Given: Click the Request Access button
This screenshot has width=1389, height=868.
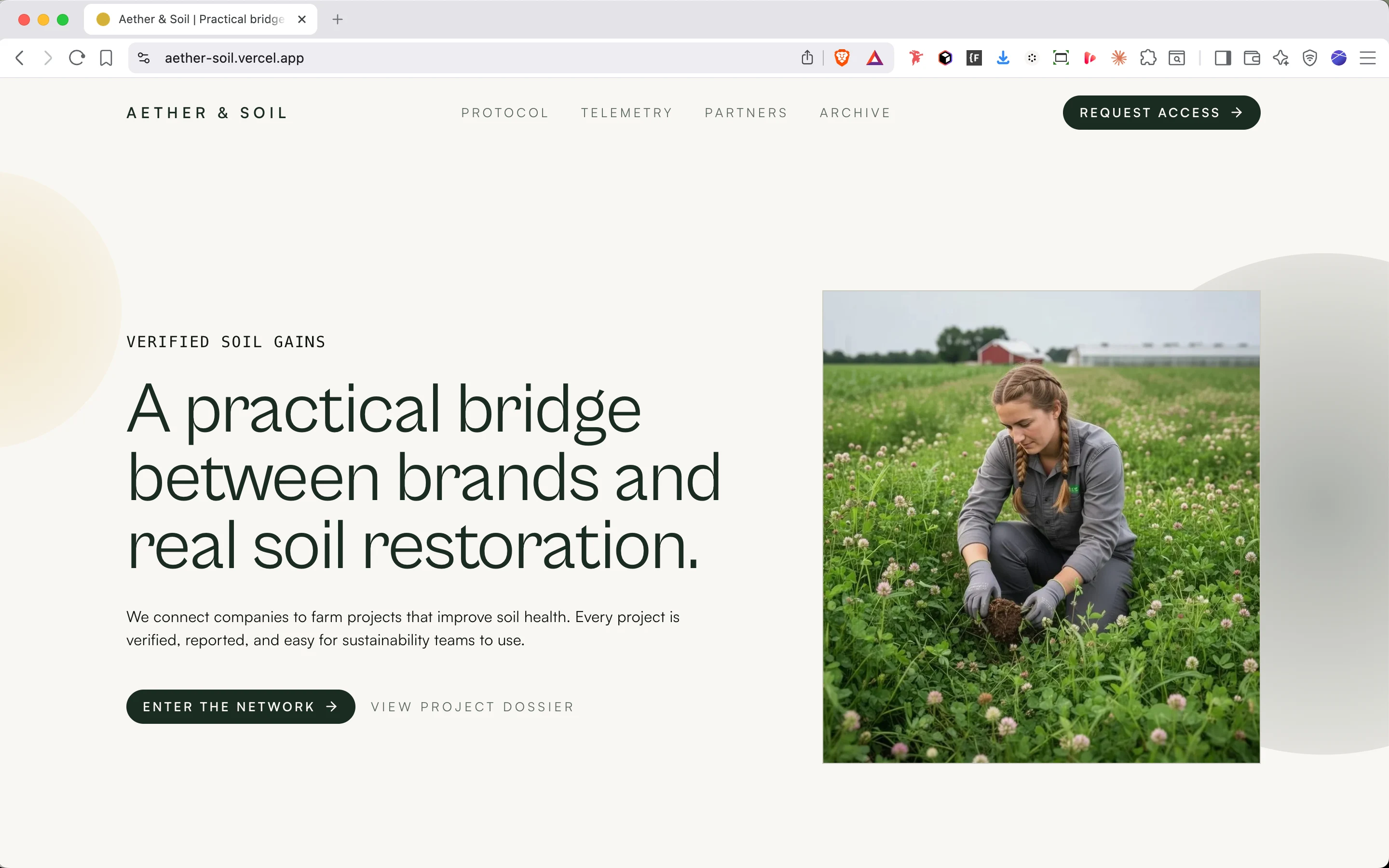Looking at the screenshot, I should click(1160, 112).
